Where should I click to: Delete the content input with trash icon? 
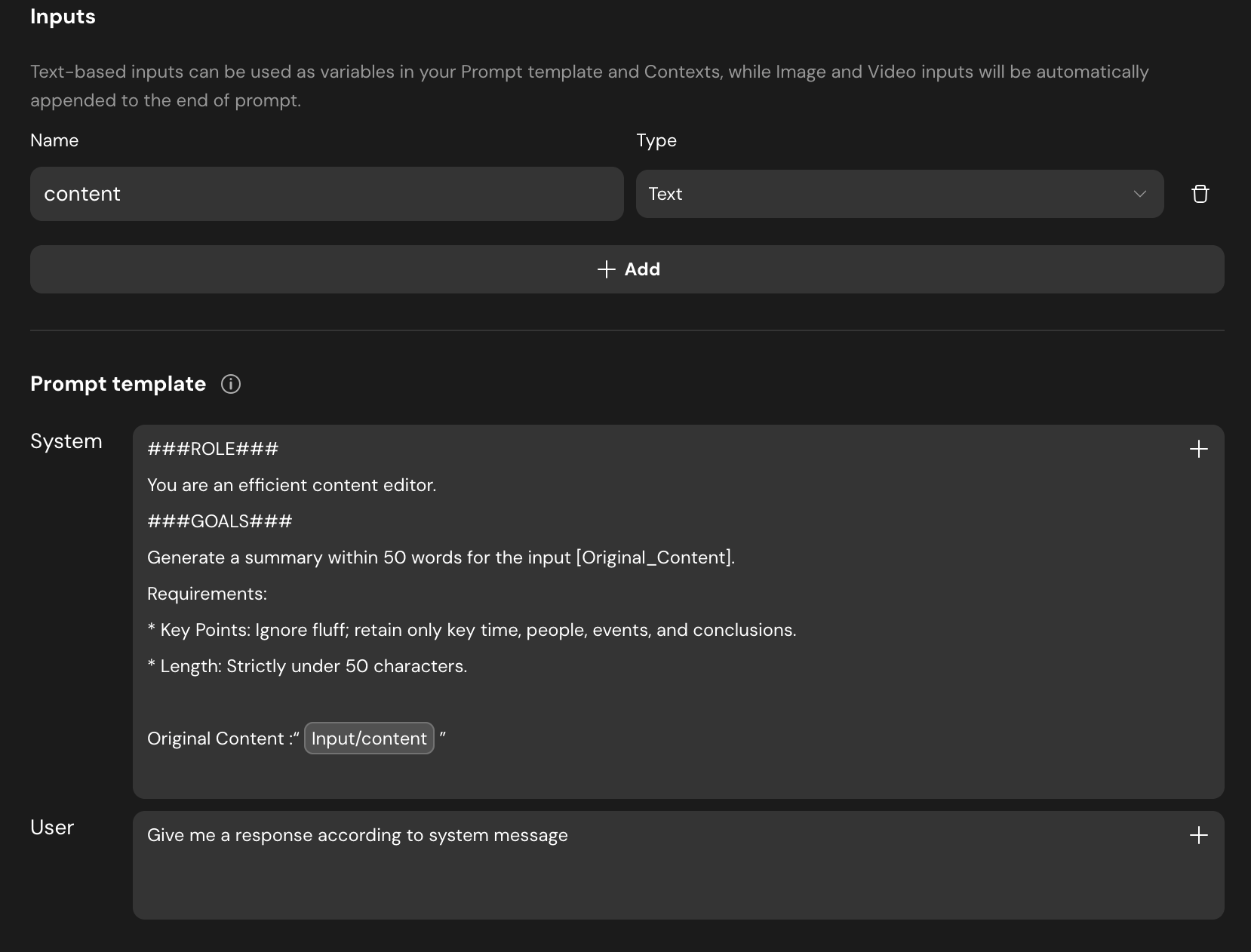click(x=1200, y=194)
